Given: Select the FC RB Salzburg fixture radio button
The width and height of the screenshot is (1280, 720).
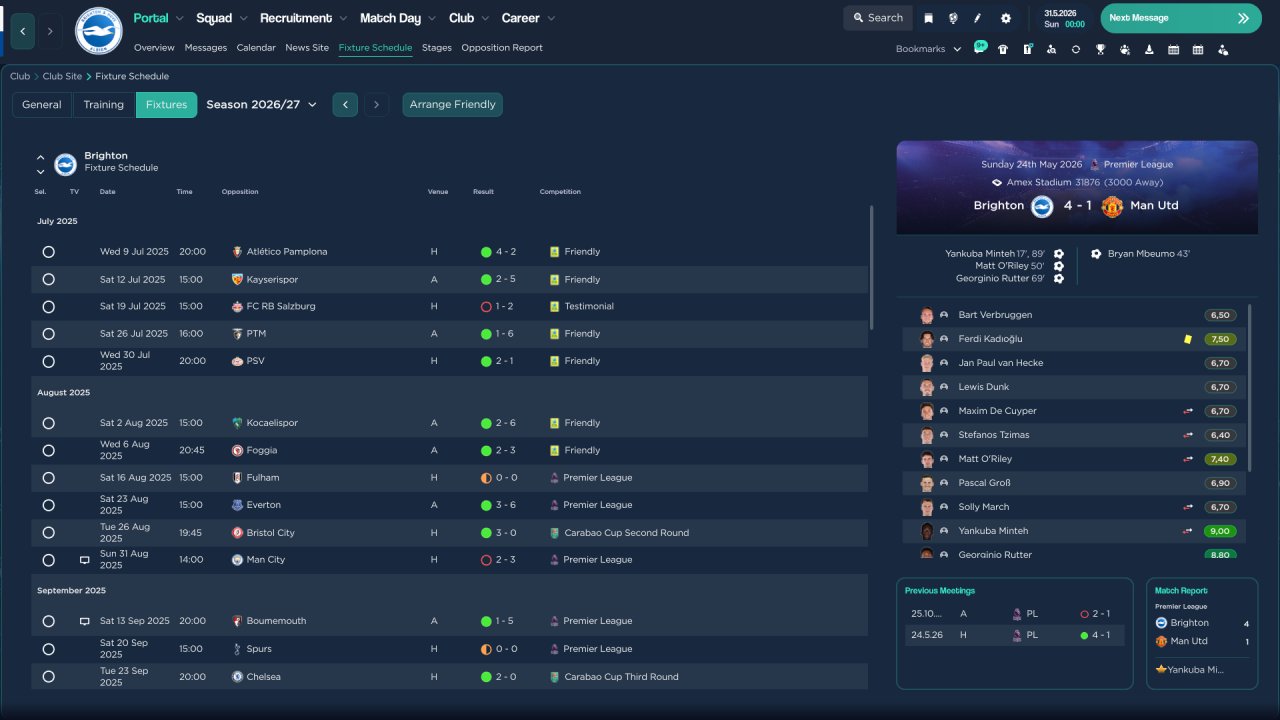Looking at the screenshot, I should 48,307.
